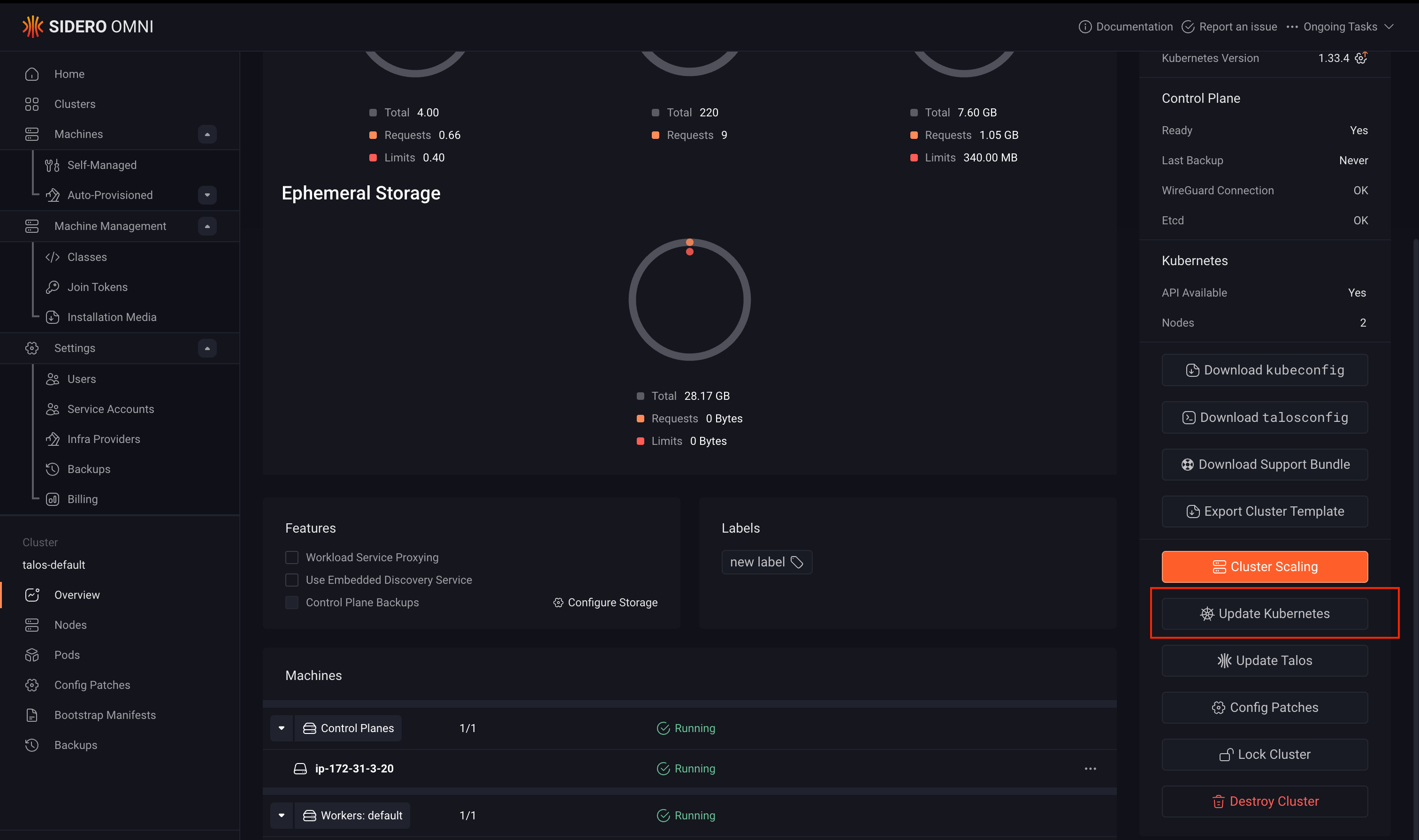Open Join Tokens page
Screen dimensions: 1419x840
click(97, 287)
